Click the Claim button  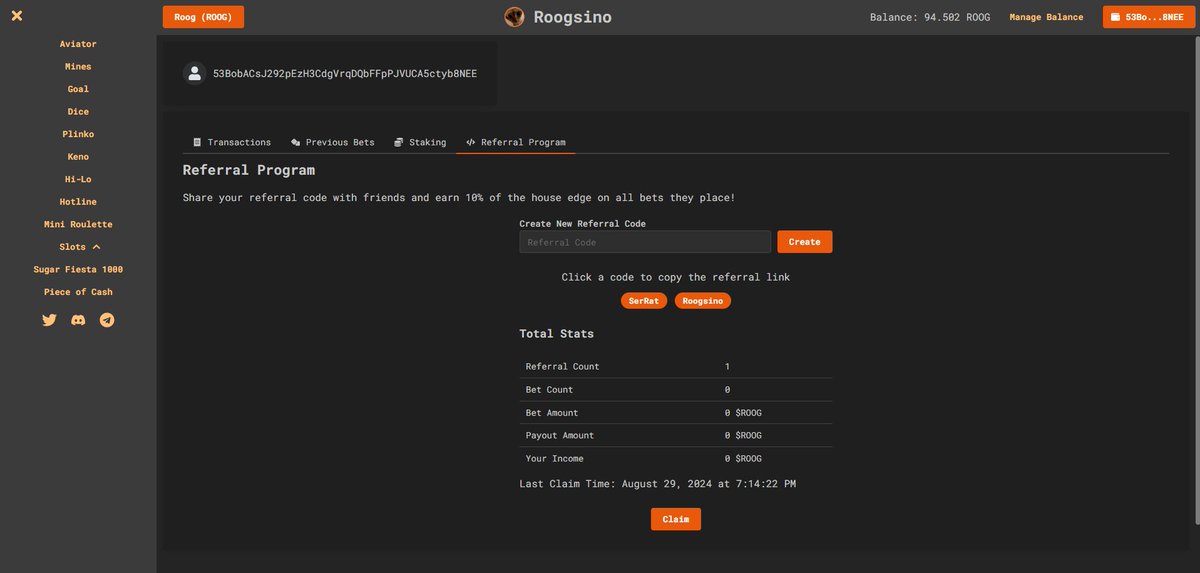click(x=676, y=519)
